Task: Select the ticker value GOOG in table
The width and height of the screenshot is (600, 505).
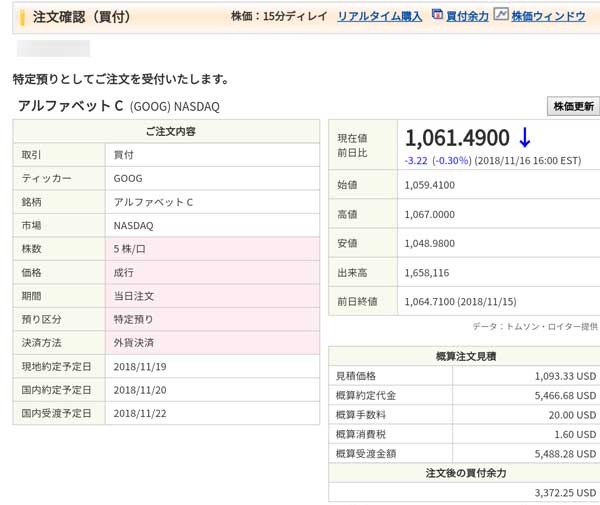Action: (x=128, y=178)
